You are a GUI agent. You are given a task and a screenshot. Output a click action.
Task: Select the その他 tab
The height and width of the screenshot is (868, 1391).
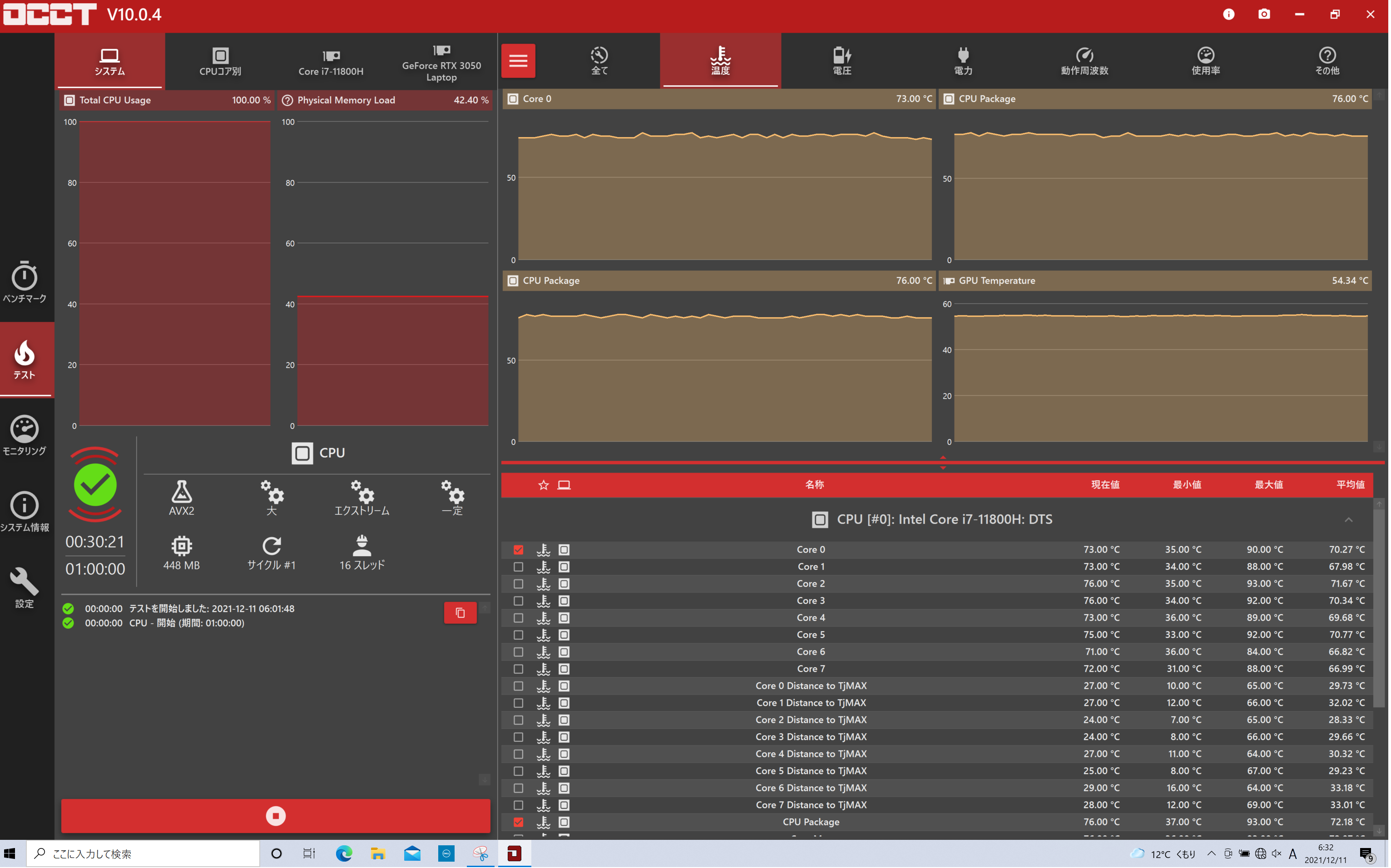click(x=1327, y=61)
